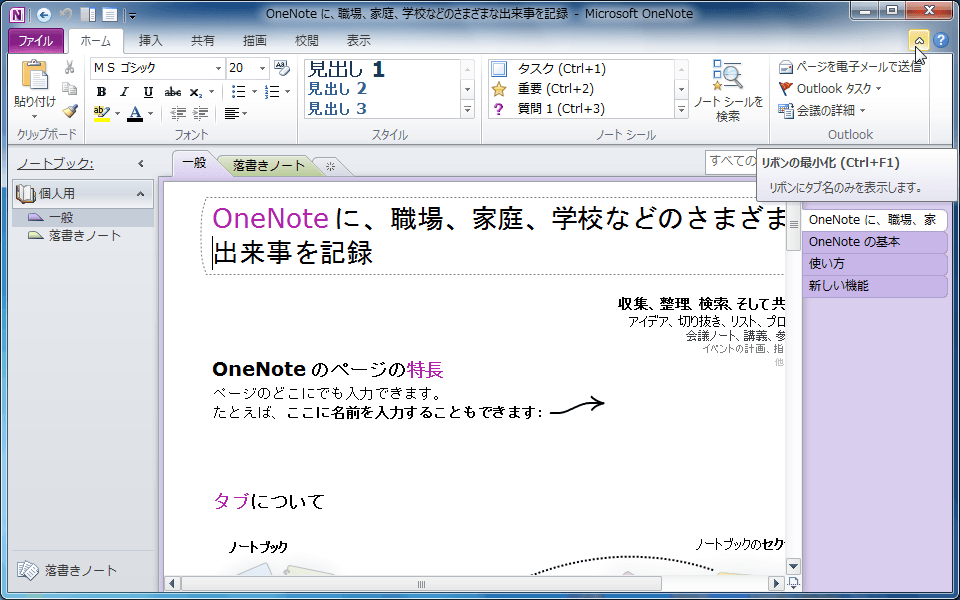Switch to the 描画 ribbon tab

[255, 41]
